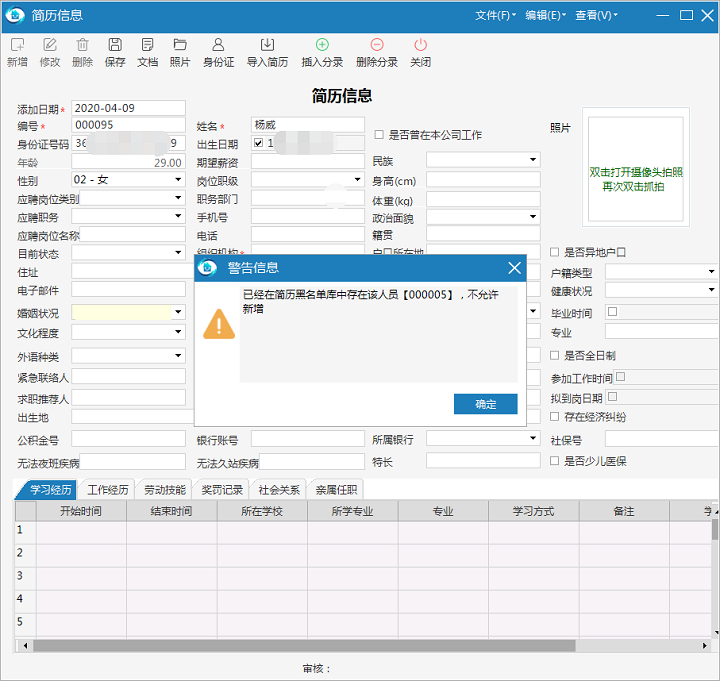
Task: Click the table's right scroll arrow
Action: click(704, 646)
